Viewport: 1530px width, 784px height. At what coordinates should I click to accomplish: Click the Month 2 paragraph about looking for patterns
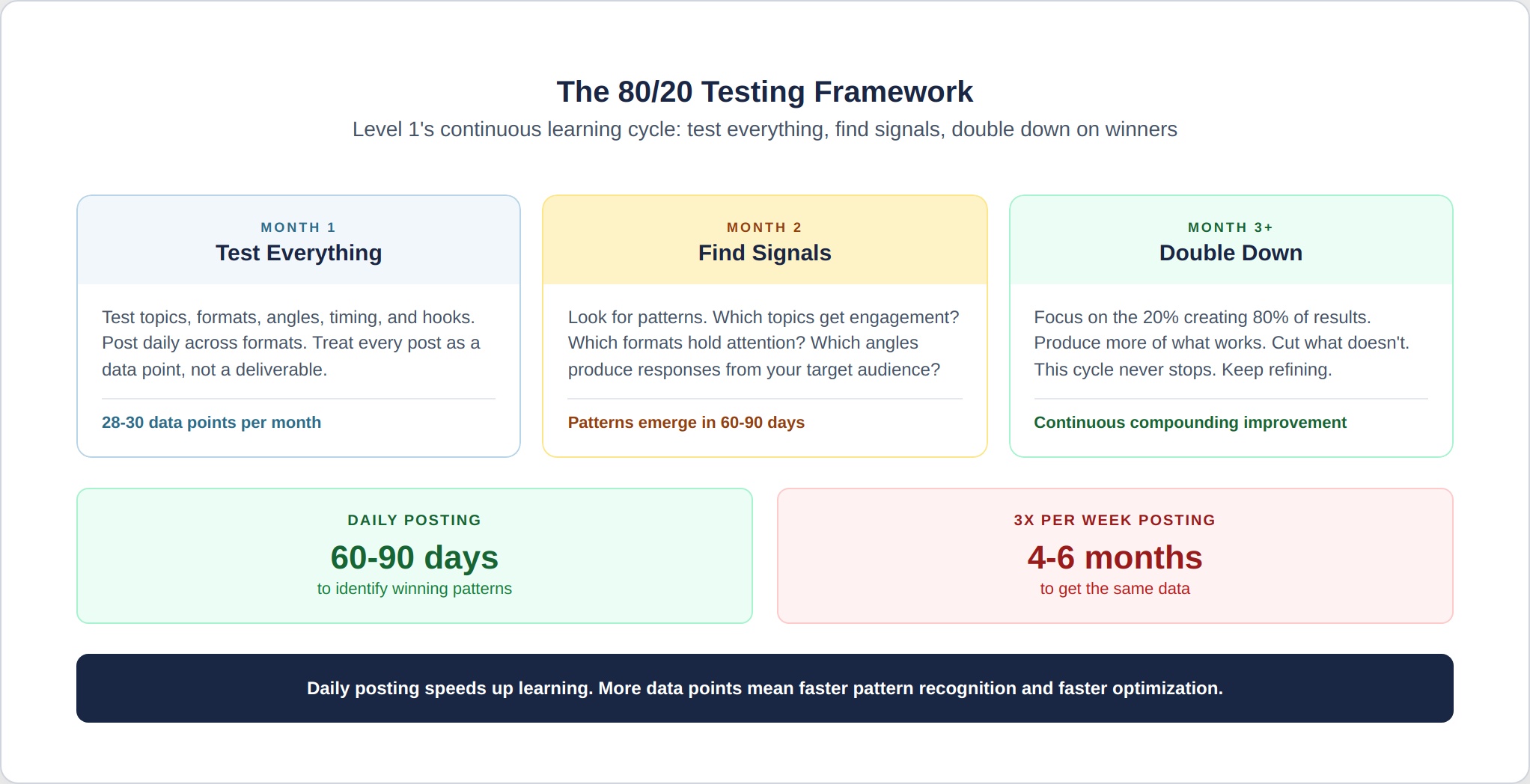pyautogui.click(x=763, y=343)
